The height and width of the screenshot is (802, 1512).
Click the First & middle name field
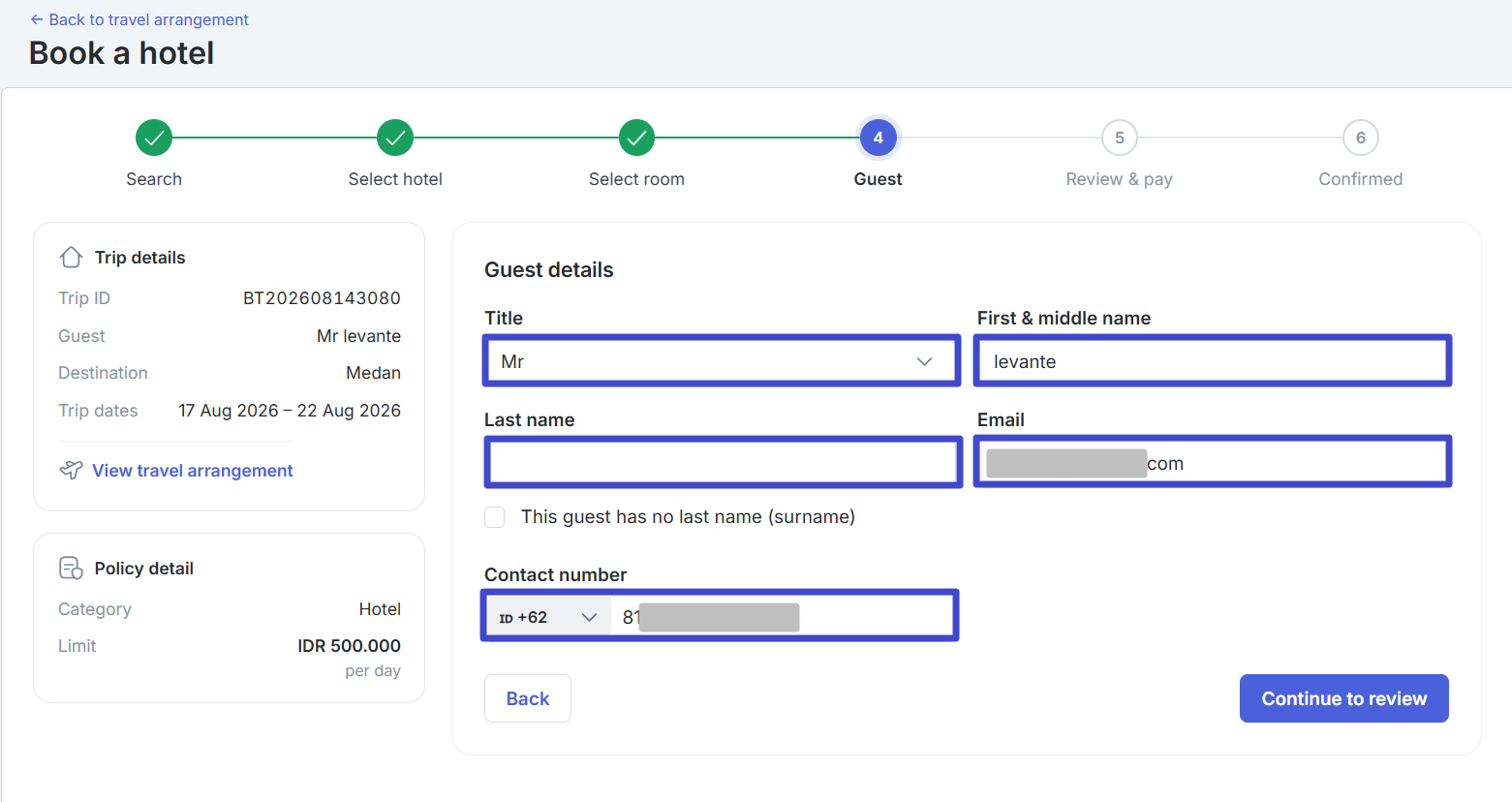[1213, 360]
